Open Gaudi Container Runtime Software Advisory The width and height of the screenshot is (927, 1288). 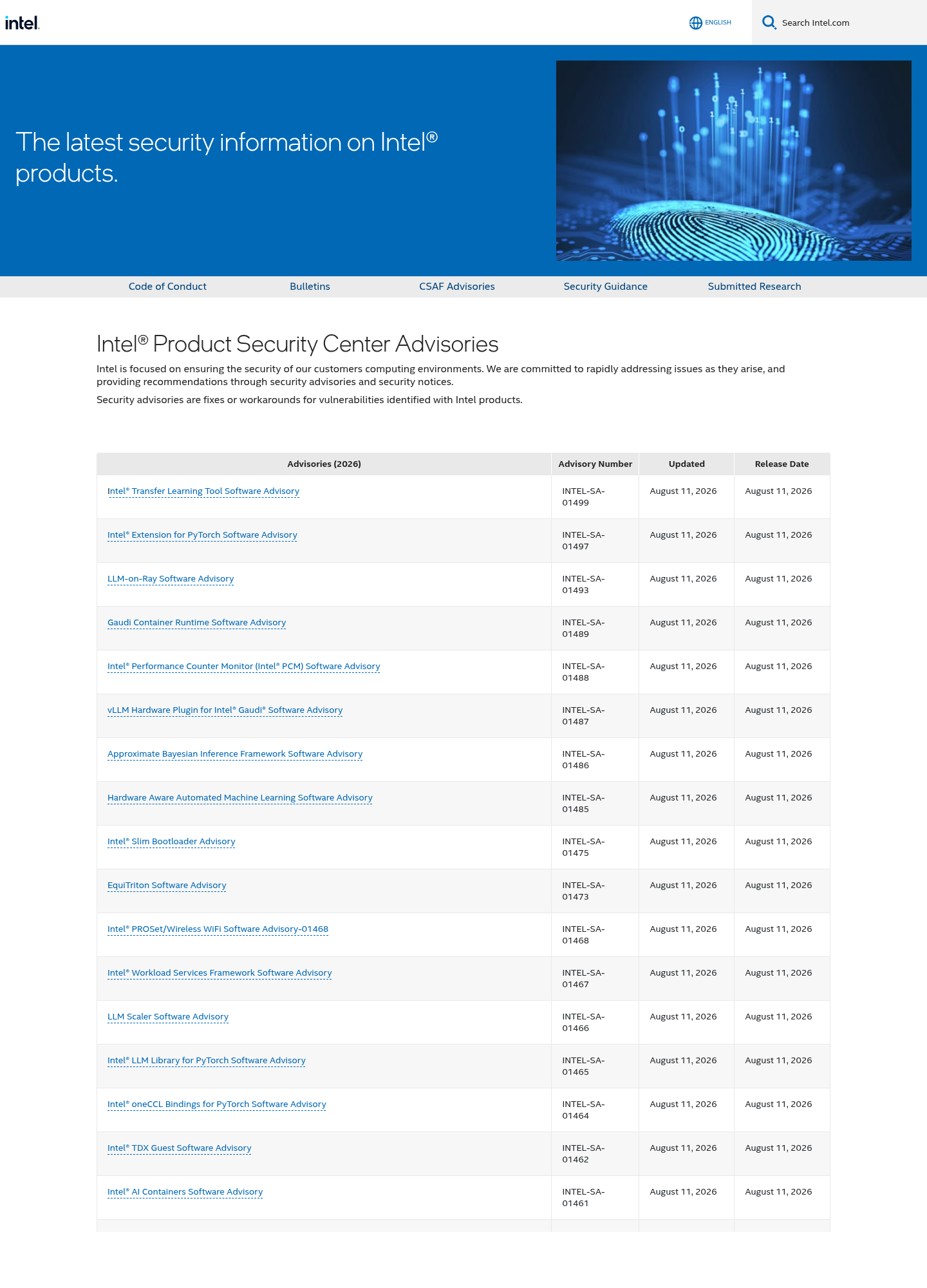click(196, 623)
